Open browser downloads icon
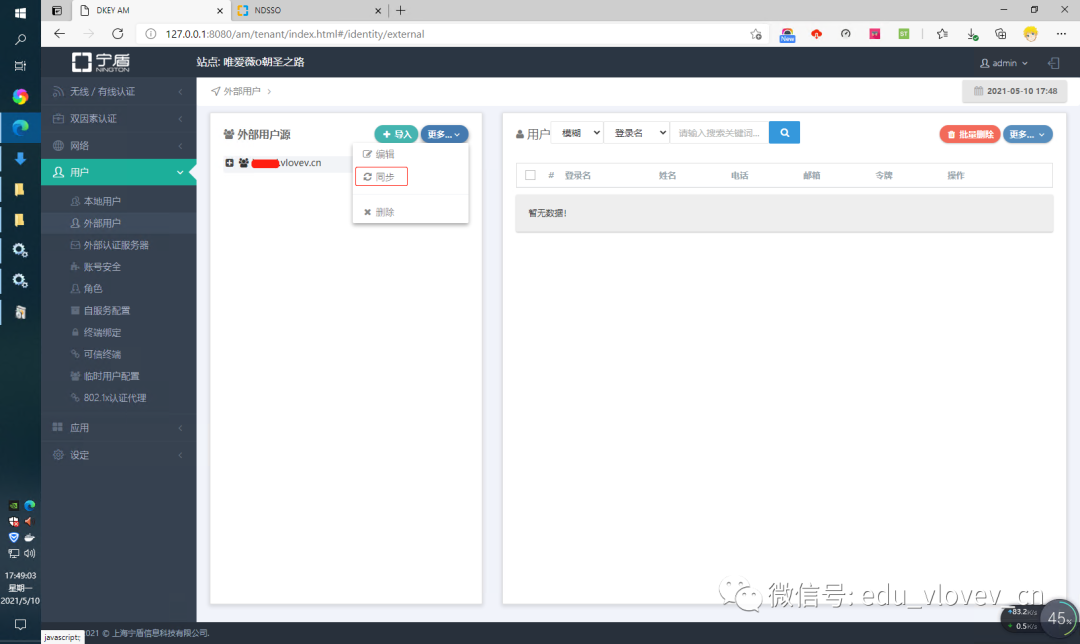This screenshot has height=644, width=1080. [x=972, y=34]
